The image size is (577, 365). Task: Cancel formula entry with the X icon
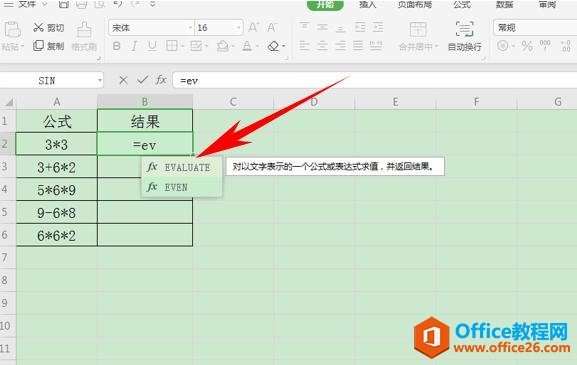click(123, 80)
